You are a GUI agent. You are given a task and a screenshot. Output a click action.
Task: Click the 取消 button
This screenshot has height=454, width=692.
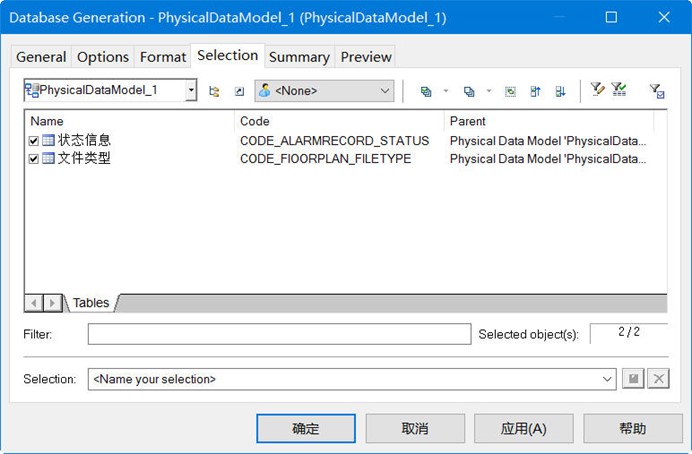(415, 428)
